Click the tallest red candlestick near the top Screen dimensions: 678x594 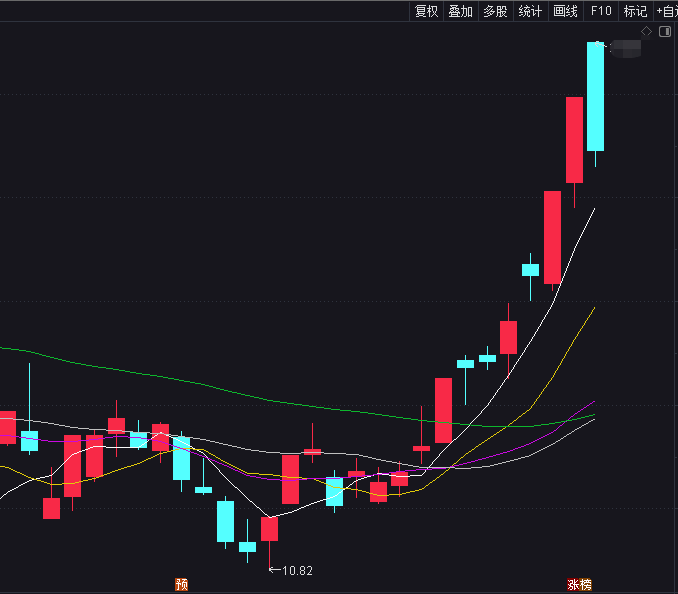tap(574, 140)
